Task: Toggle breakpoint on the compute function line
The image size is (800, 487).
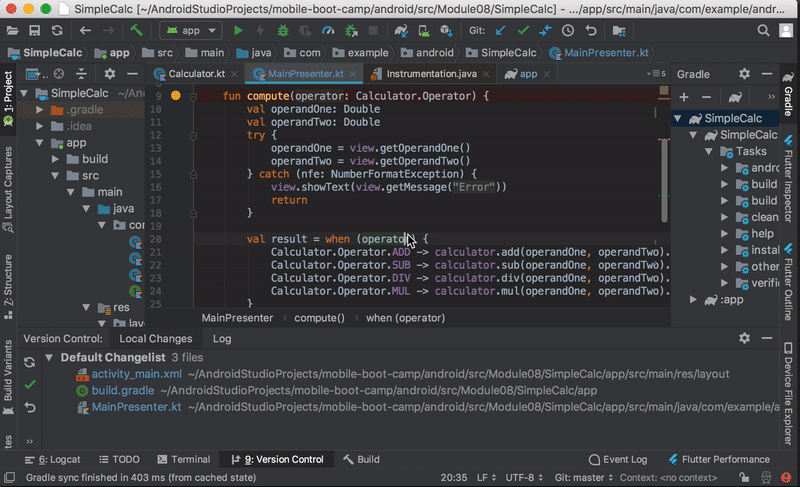Action: point(176,96)
